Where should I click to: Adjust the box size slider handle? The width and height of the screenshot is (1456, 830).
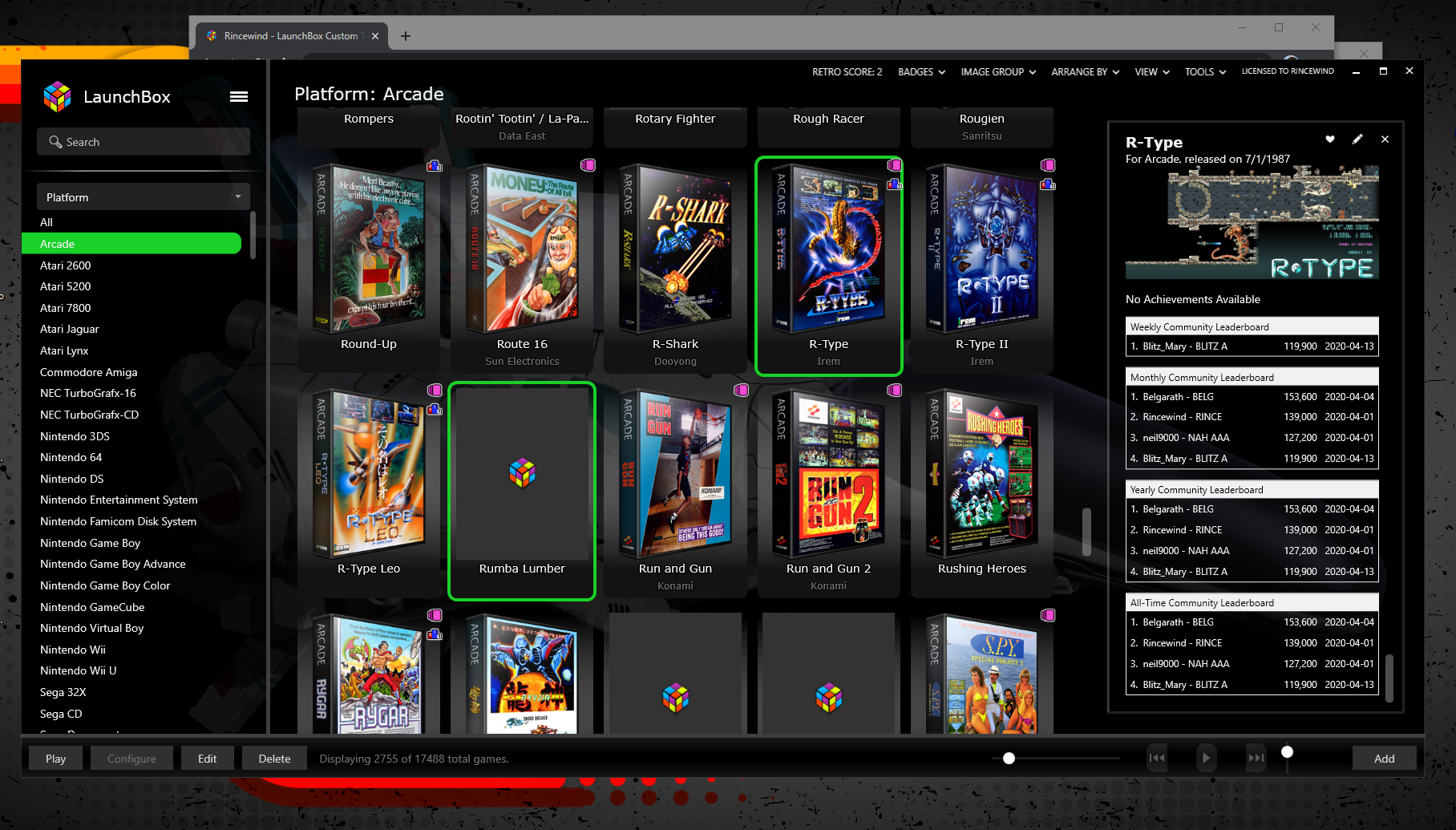click(x=1009, y=758)
